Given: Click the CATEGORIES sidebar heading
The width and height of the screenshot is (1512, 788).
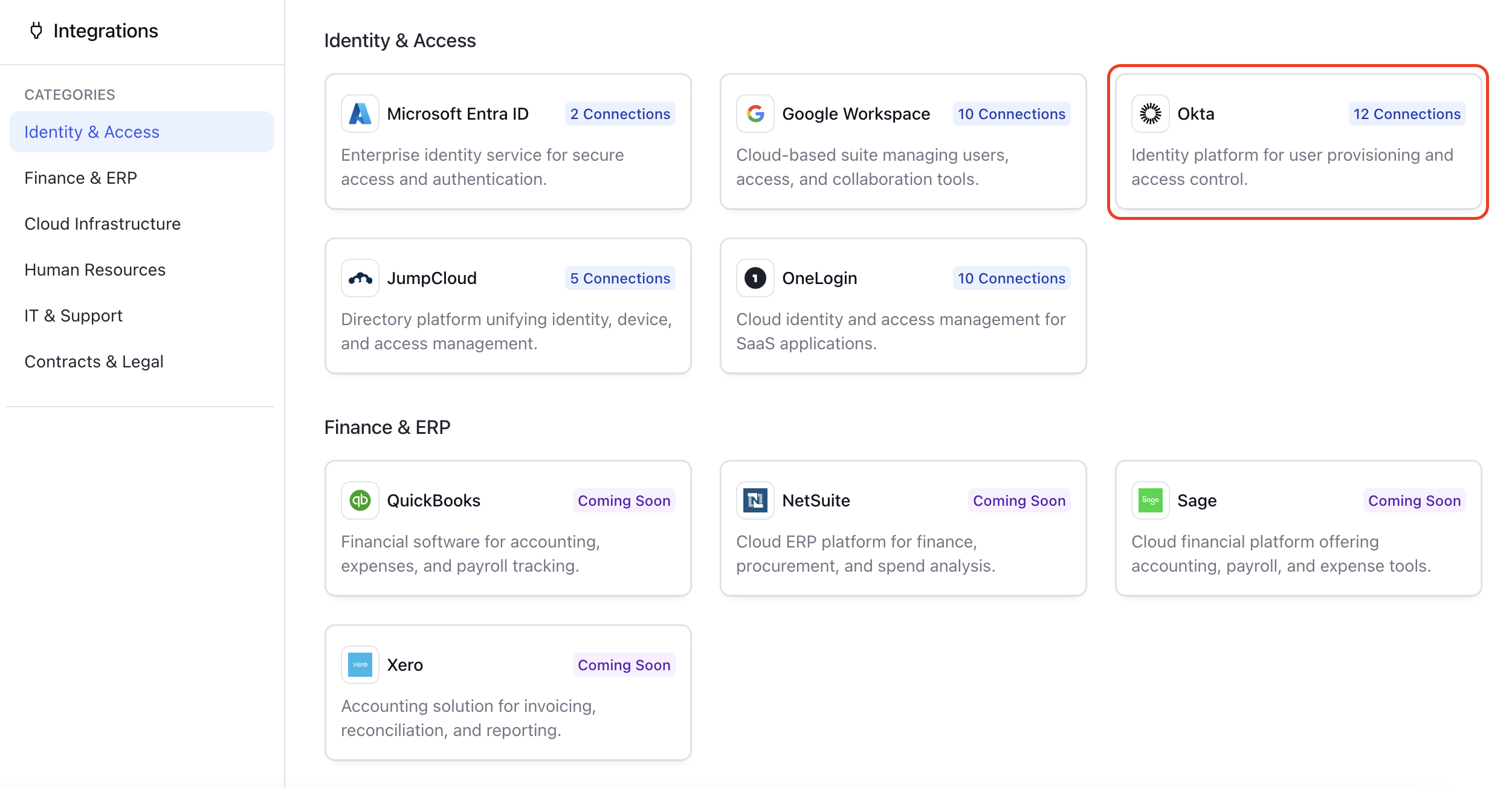Looking at the screenshot, I should point(69,94).
